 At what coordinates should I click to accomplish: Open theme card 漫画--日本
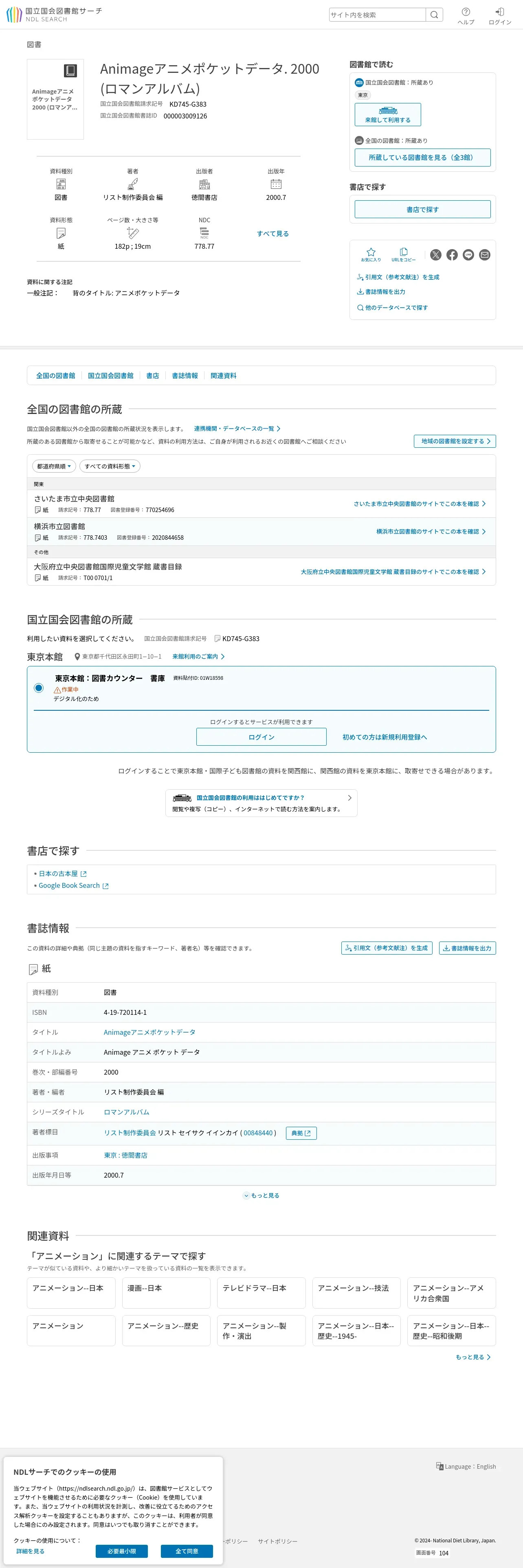pyautogui.click(x=166, y=1293)
